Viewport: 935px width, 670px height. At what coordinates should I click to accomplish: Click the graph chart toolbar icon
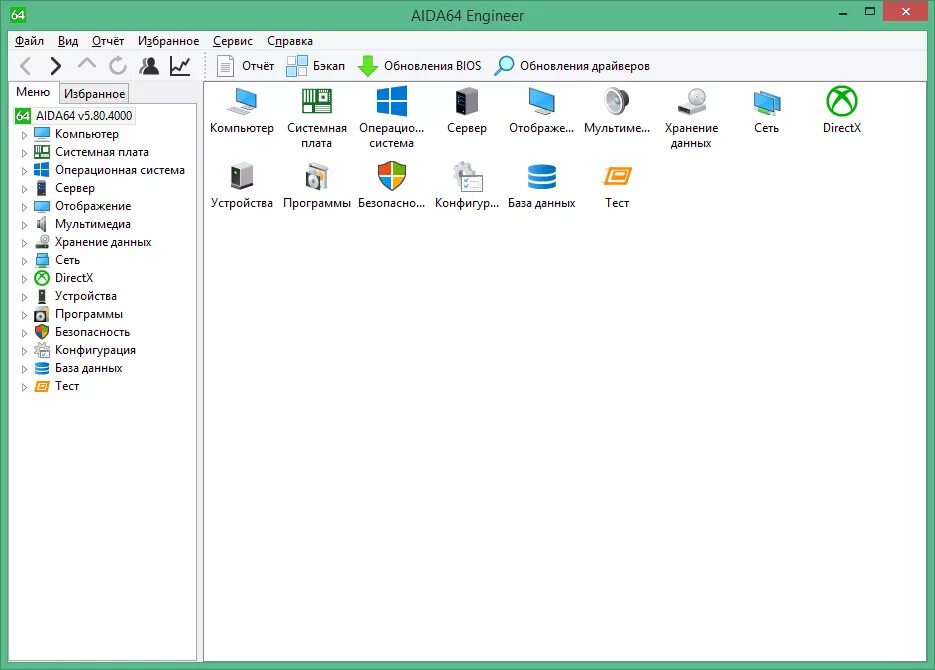click(x=180, y=66)
